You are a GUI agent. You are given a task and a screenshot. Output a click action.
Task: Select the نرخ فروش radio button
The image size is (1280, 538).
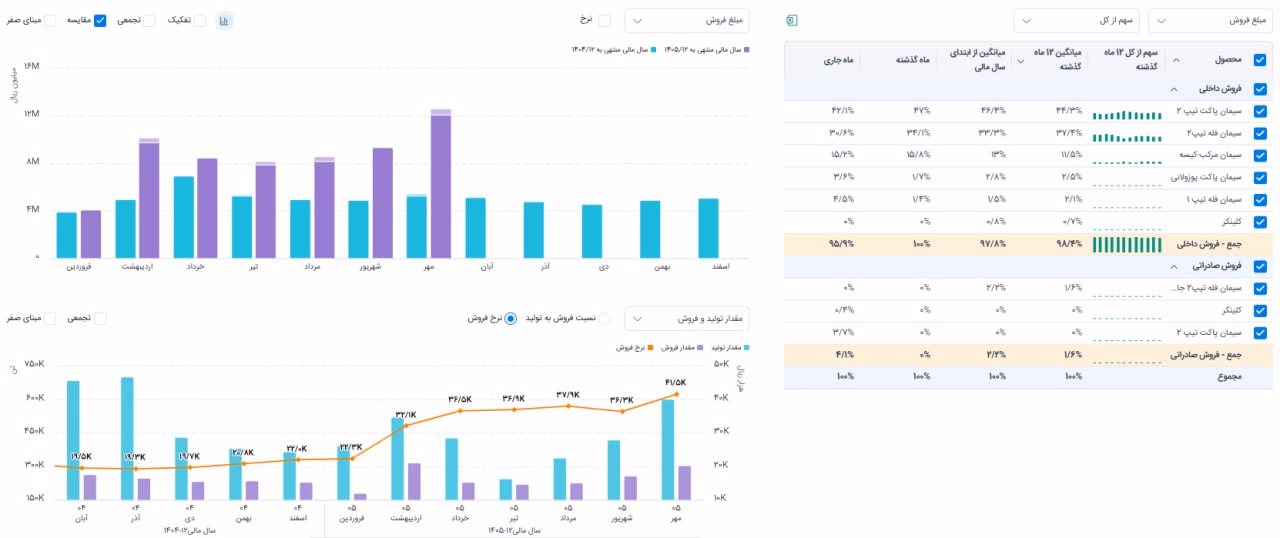(x=511, y=318)
